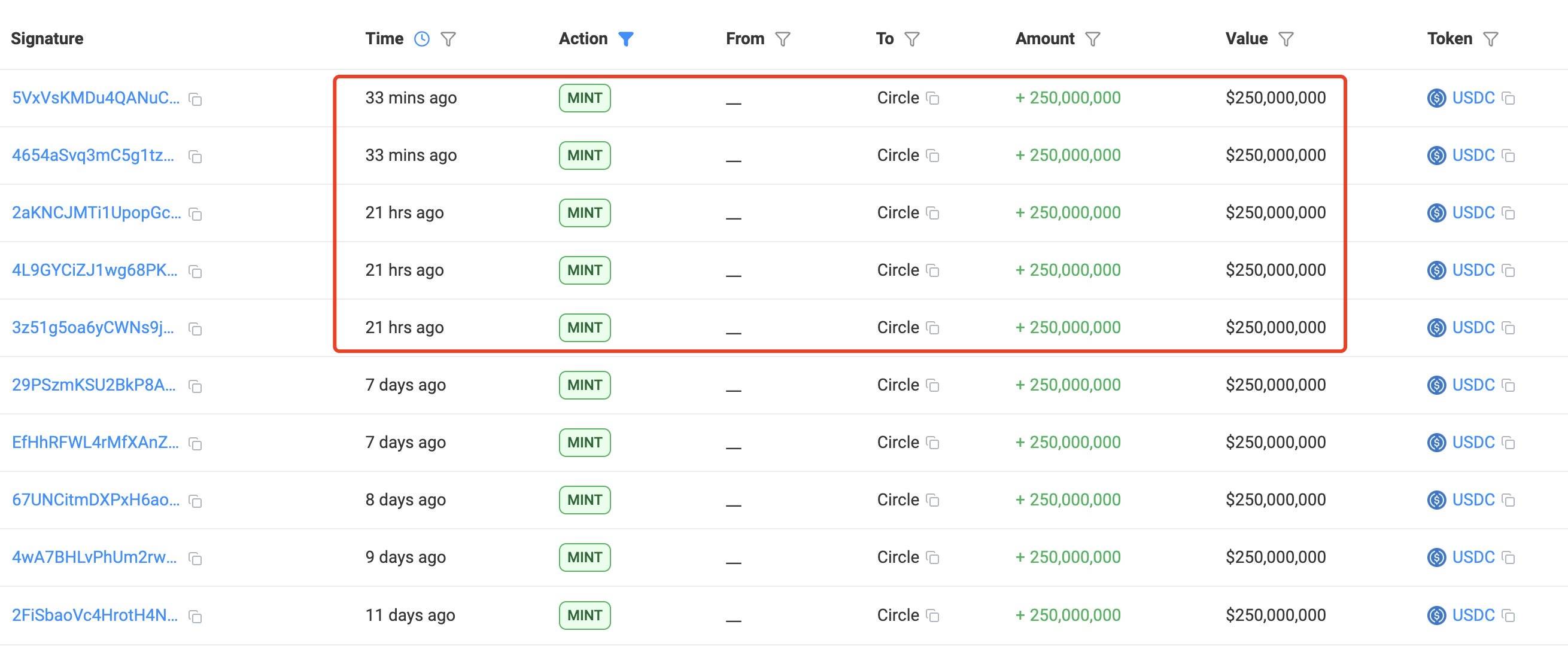Click Circle label in 9 days ago row
Image resolution: width=1568 pixels, height=646 pixels.
pyautogui.click(x=898, y=557)
